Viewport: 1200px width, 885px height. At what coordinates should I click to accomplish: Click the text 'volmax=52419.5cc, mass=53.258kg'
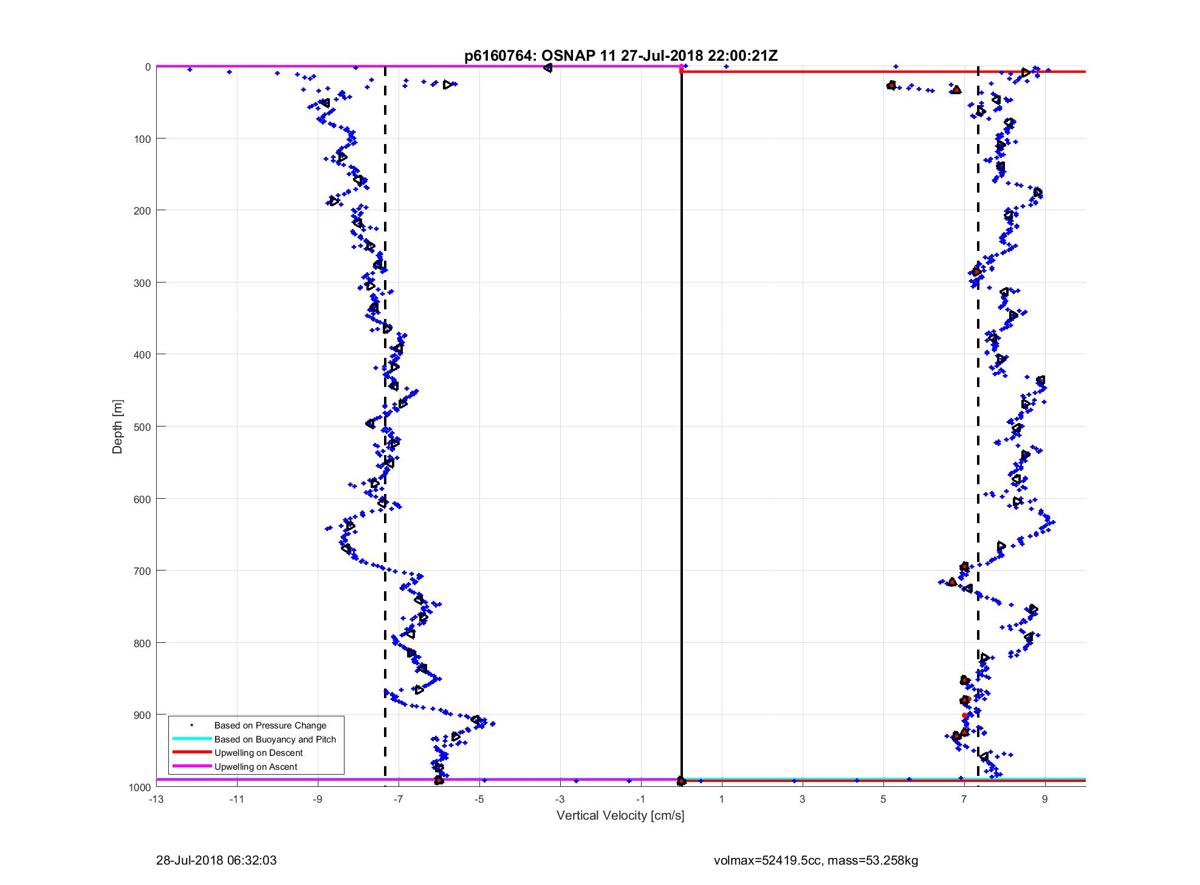tap(816, 860)
